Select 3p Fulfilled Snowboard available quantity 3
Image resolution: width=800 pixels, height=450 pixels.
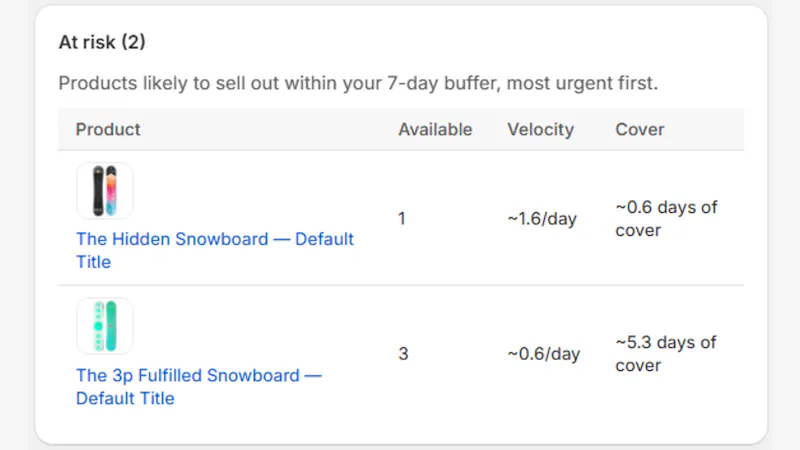403,354
